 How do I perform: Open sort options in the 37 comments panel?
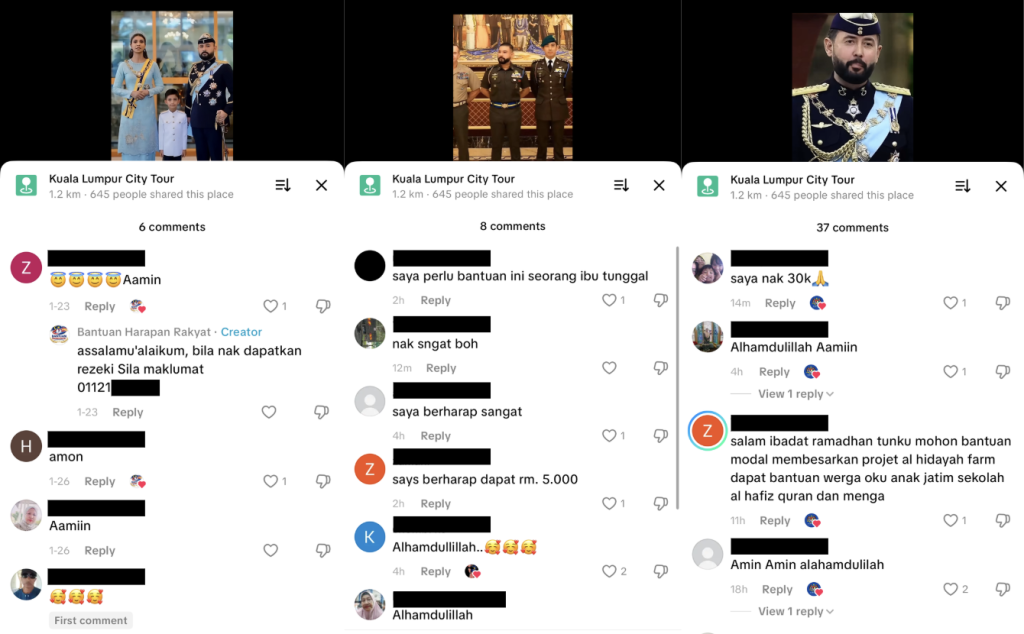pyautogui.click(x=963, y=186)
